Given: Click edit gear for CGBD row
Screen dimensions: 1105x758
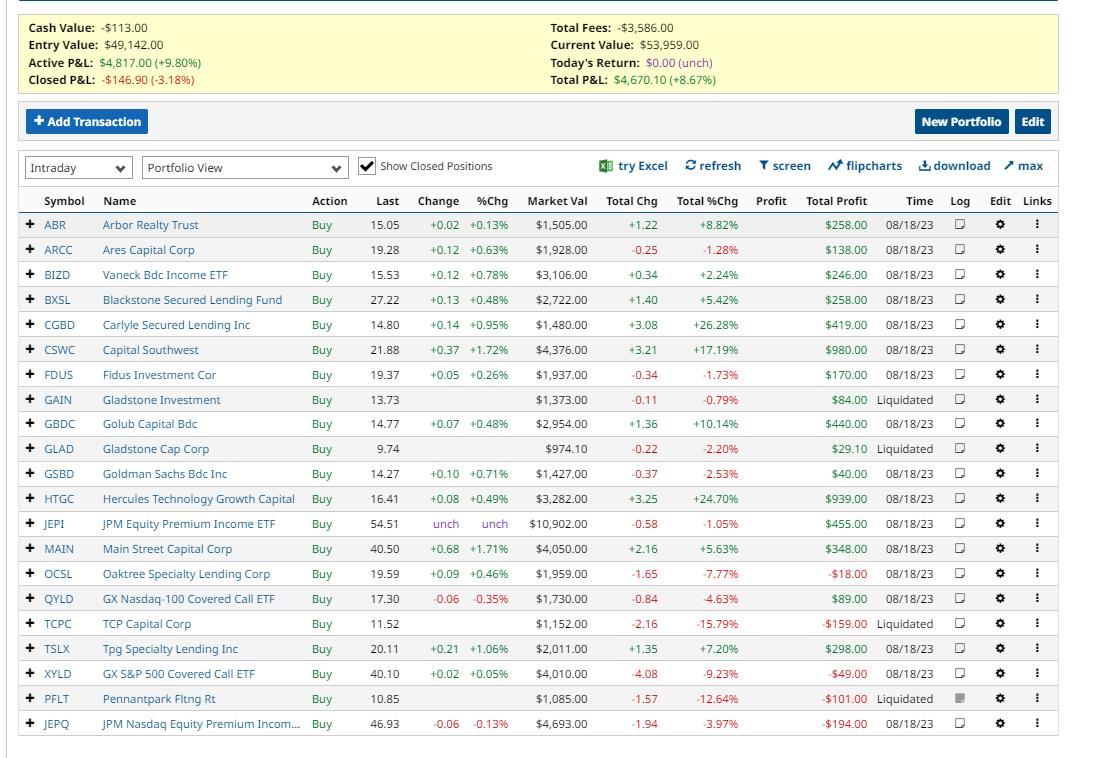Looking at the screenshot, I should pos(1000,324).
